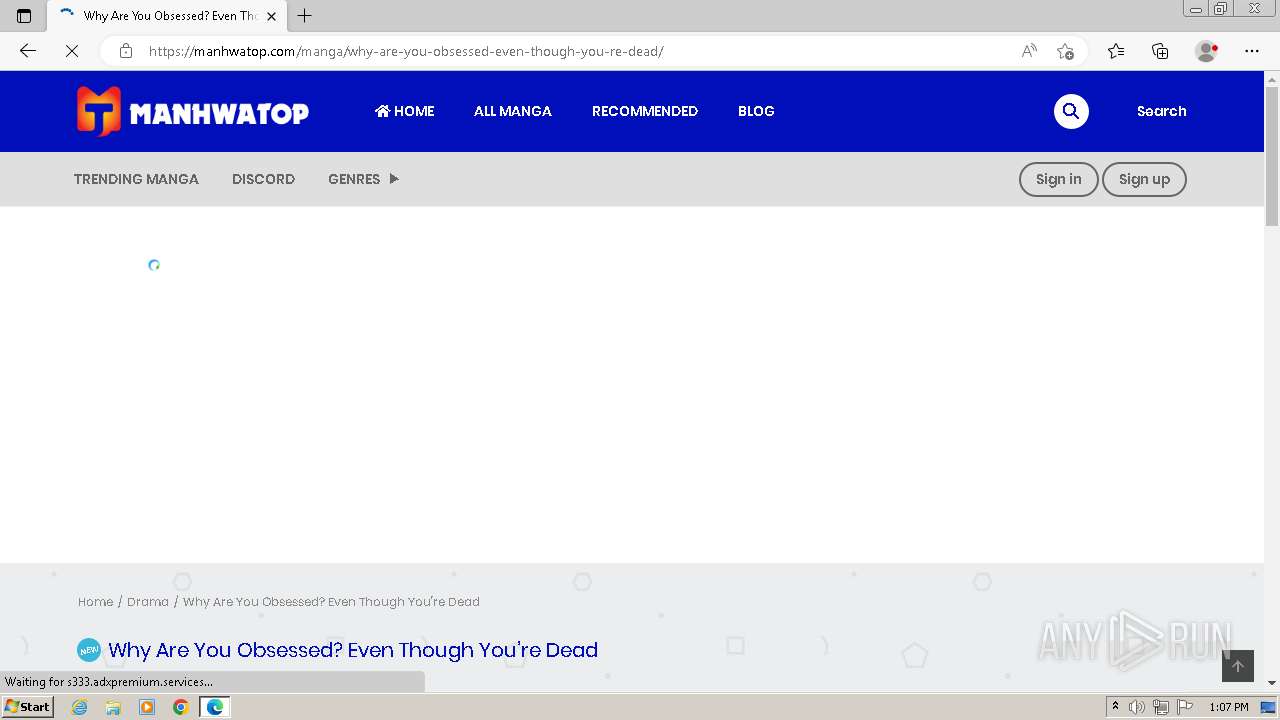Screen dimensions: 1280x720
Task: Click the Action Center flag icon
Action: [1183, 707]
